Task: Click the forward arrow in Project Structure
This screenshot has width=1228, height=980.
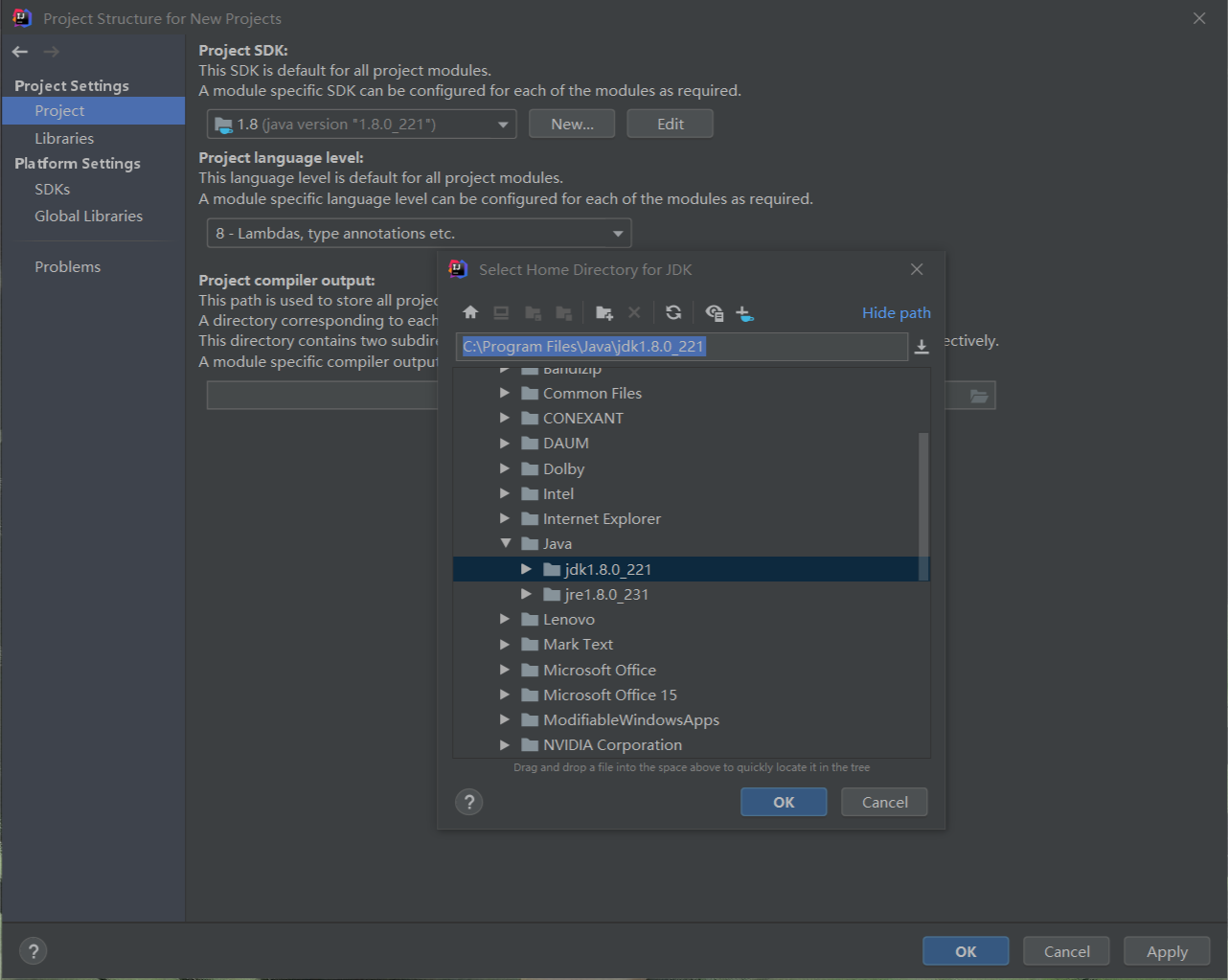Action: (52, 52)
